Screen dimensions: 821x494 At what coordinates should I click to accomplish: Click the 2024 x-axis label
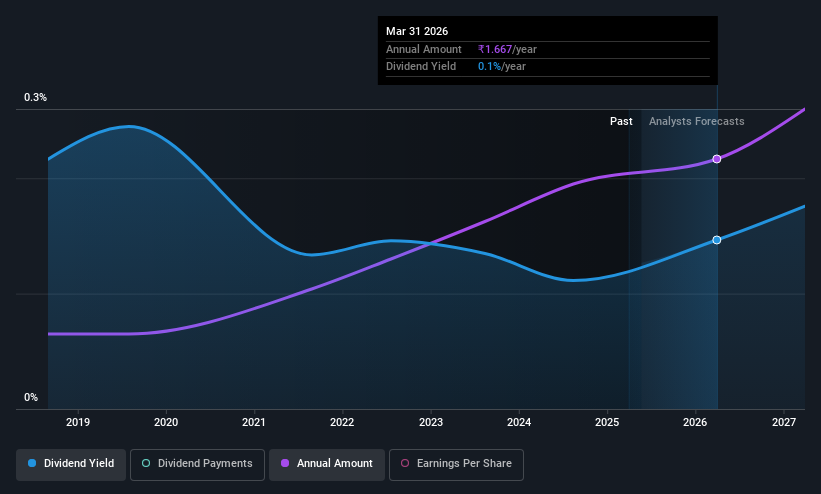(519, 422)
